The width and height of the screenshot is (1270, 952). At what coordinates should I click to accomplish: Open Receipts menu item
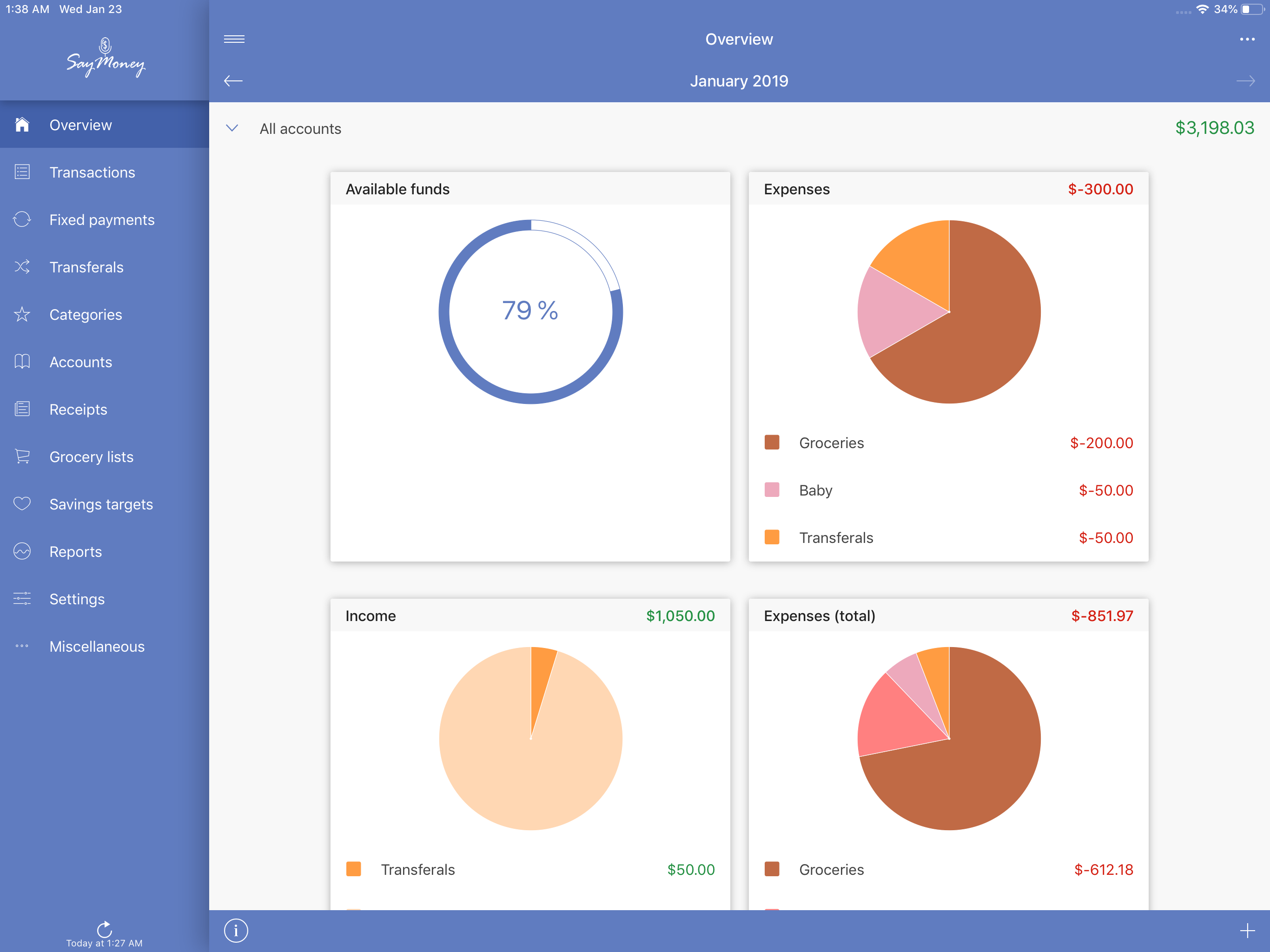[x=105, y=410]
